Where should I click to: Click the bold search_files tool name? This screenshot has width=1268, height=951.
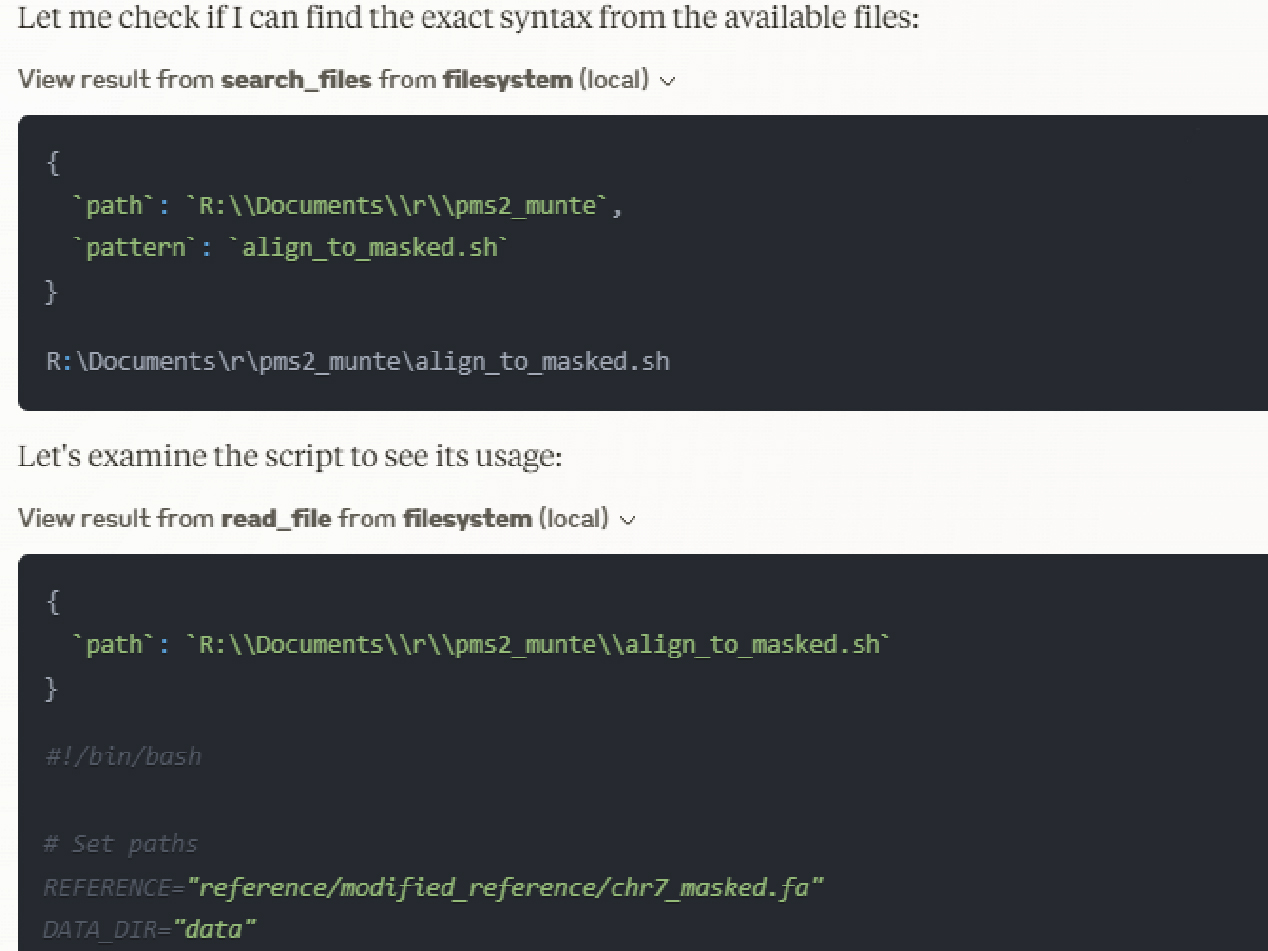[x=296, y=80]
